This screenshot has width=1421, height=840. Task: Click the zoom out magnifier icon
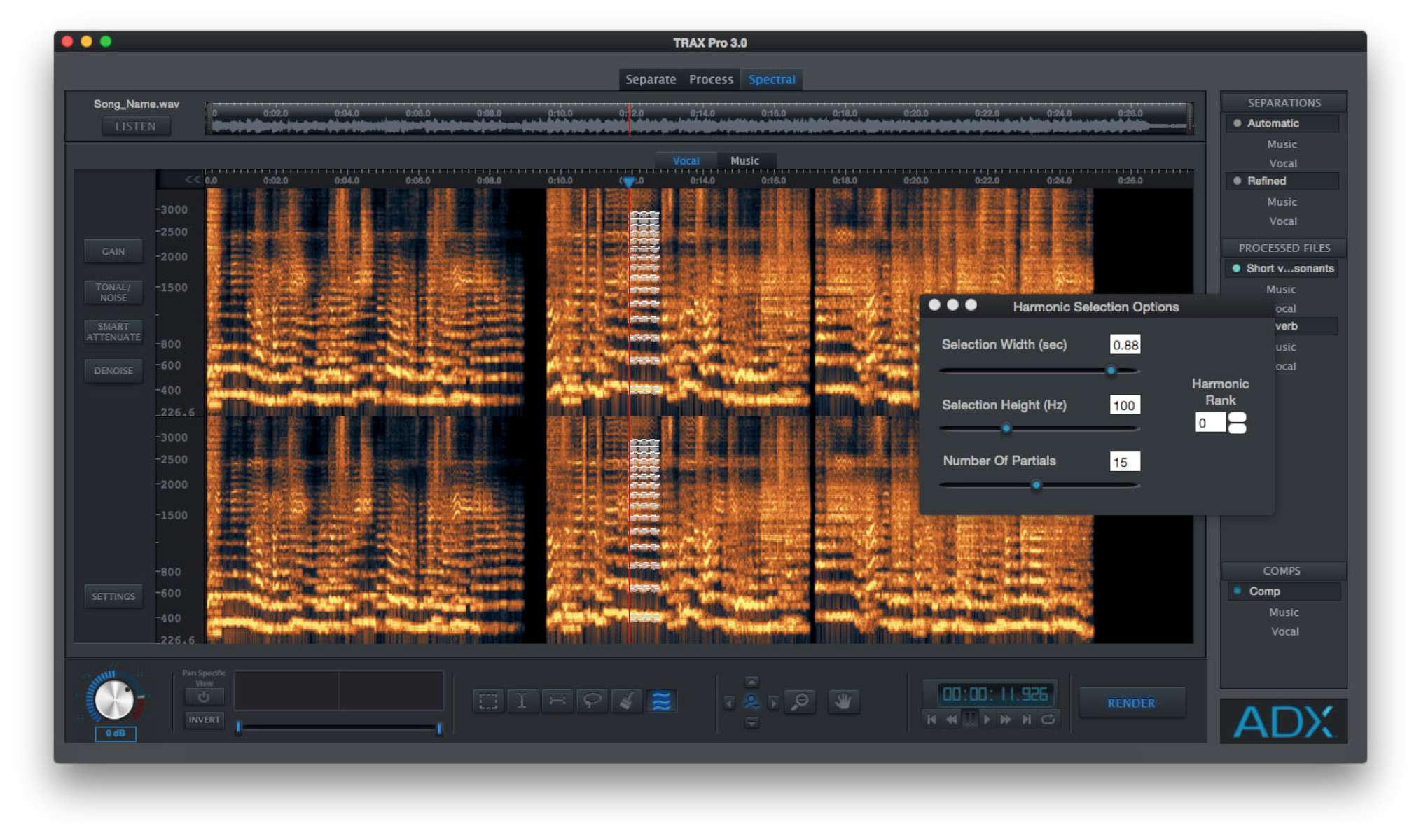(x=800, y=701)
